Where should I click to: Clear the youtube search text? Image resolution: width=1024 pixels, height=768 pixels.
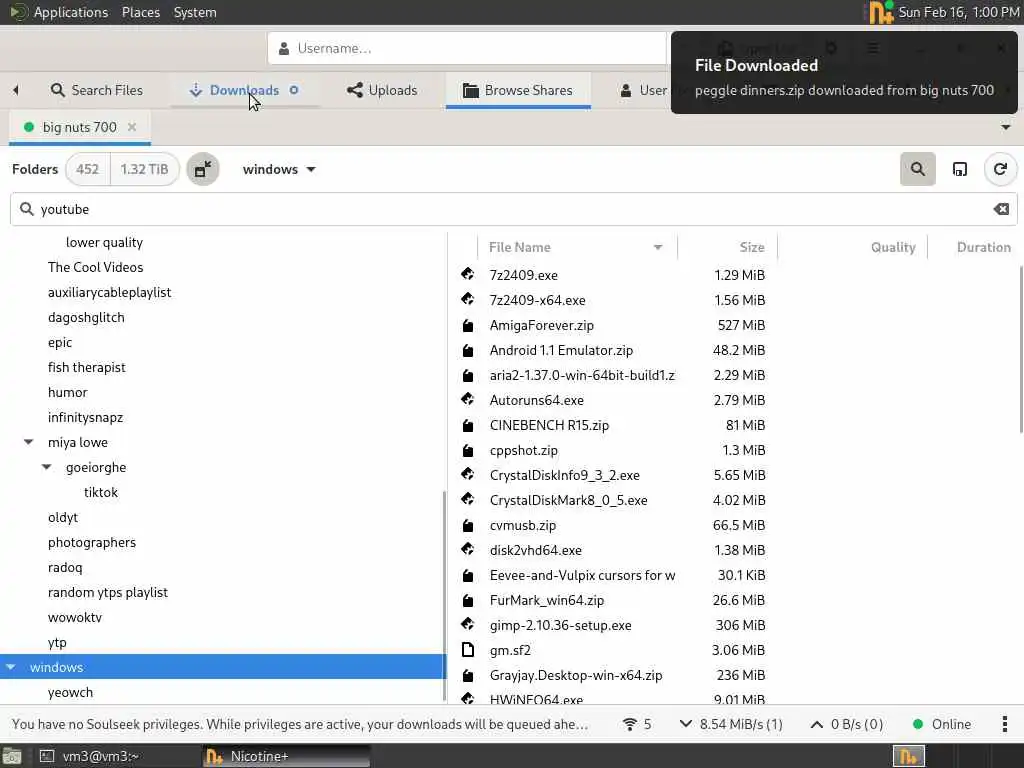tap(1001, 209)
